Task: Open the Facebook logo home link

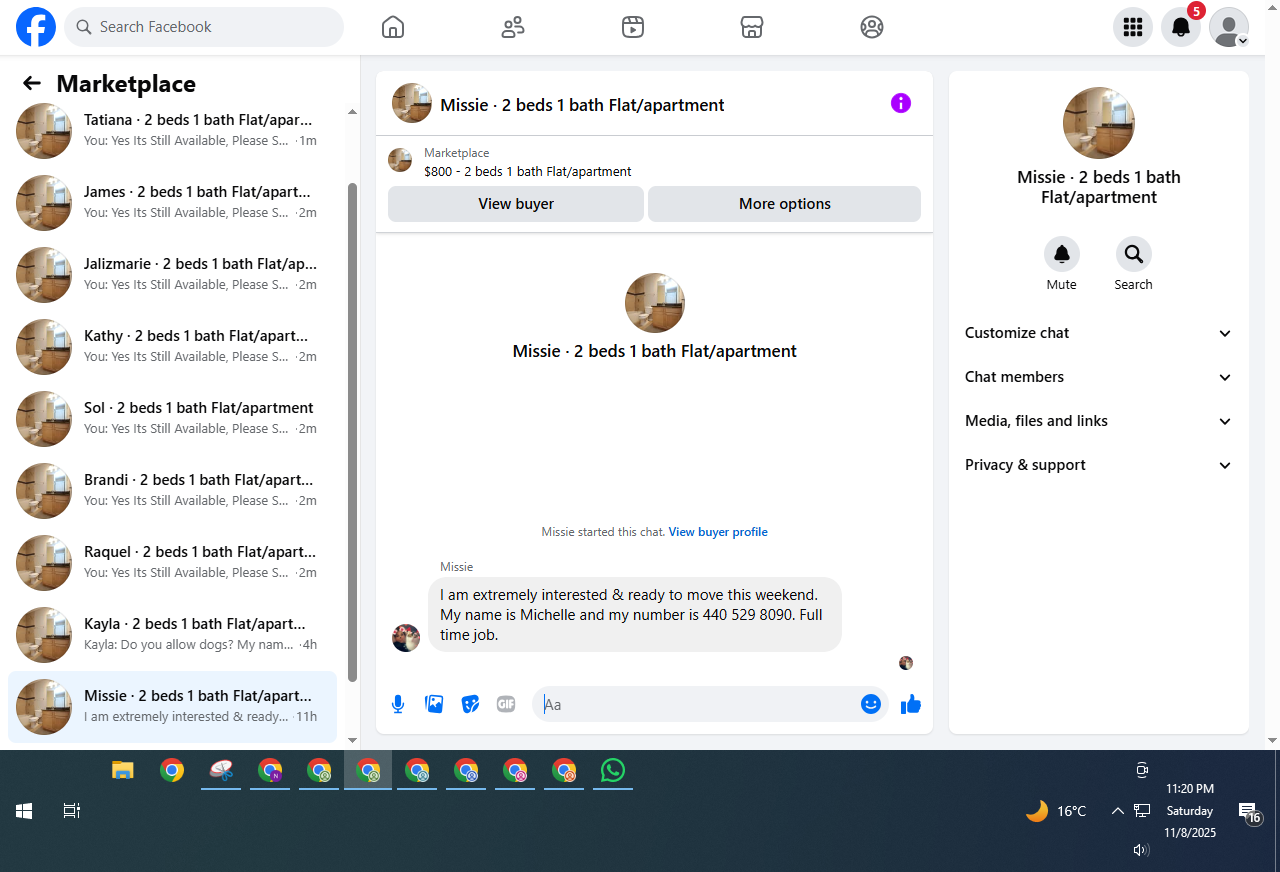Action: point(36,27)
